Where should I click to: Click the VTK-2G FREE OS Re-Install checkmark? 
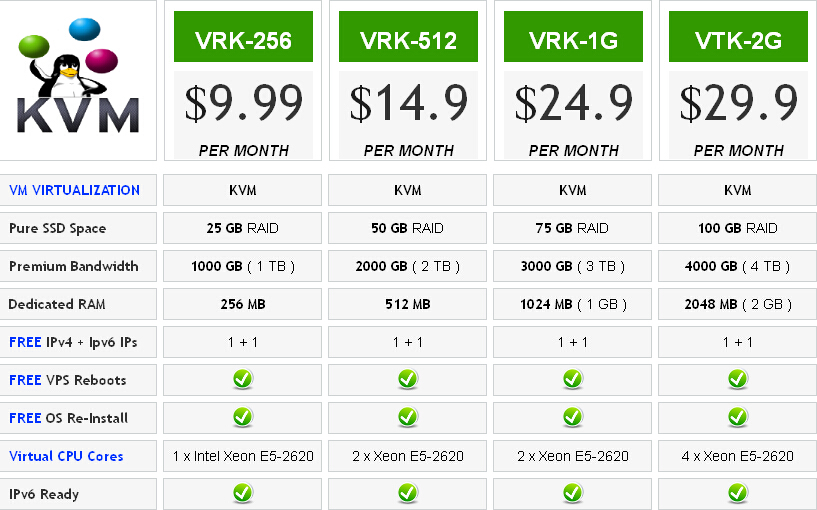click(x=738, y=417)
